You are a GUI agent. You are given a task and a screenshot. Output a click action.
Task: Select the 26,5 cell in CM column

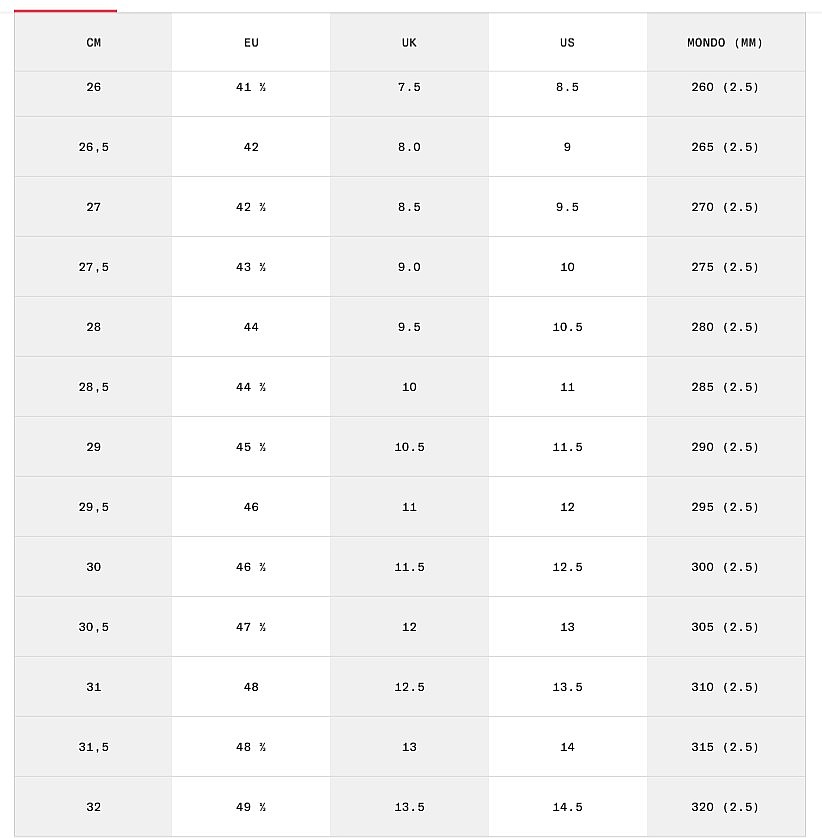(93, 147)
